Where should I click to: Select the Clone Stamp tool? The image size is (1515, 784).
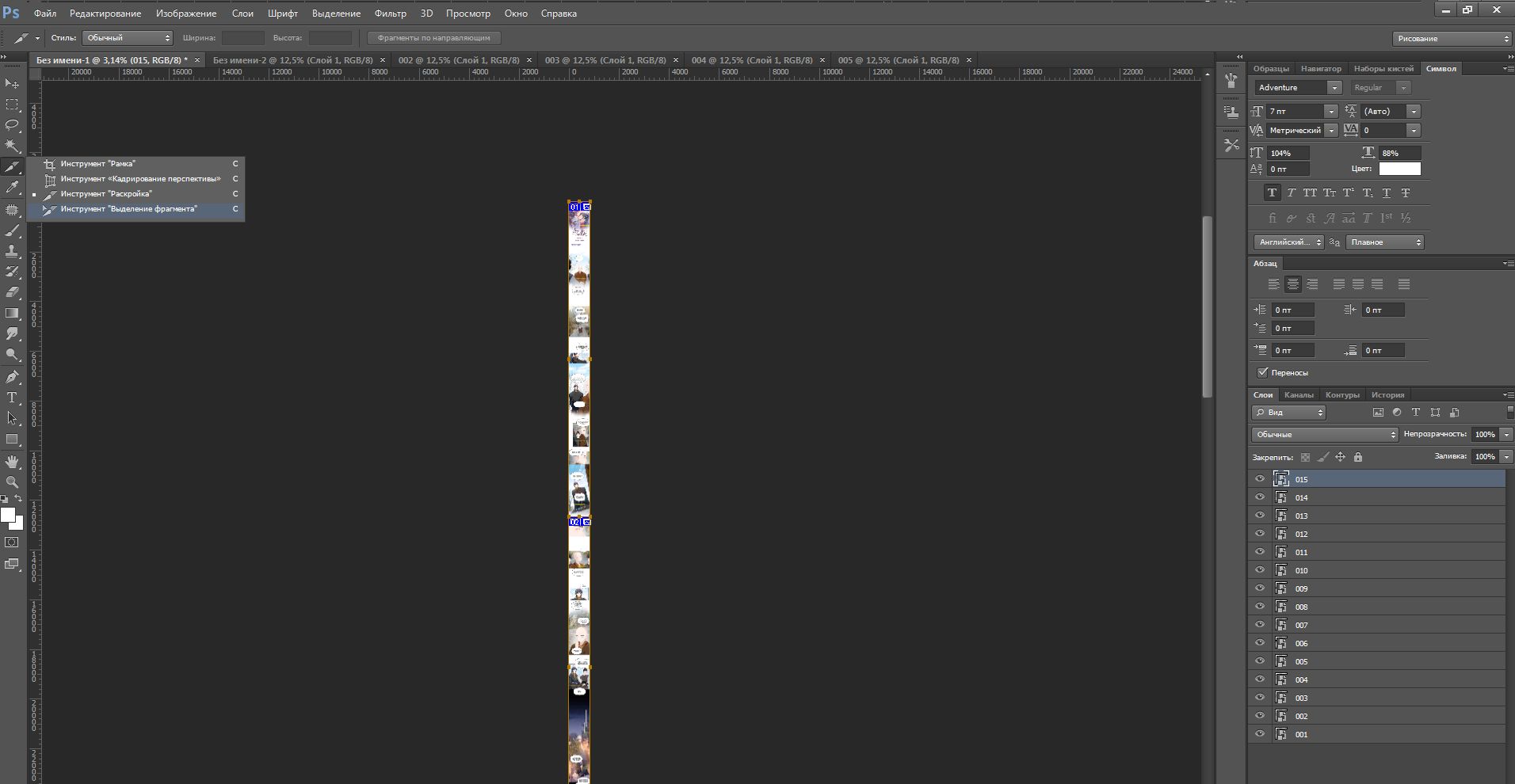coord(12,251)
